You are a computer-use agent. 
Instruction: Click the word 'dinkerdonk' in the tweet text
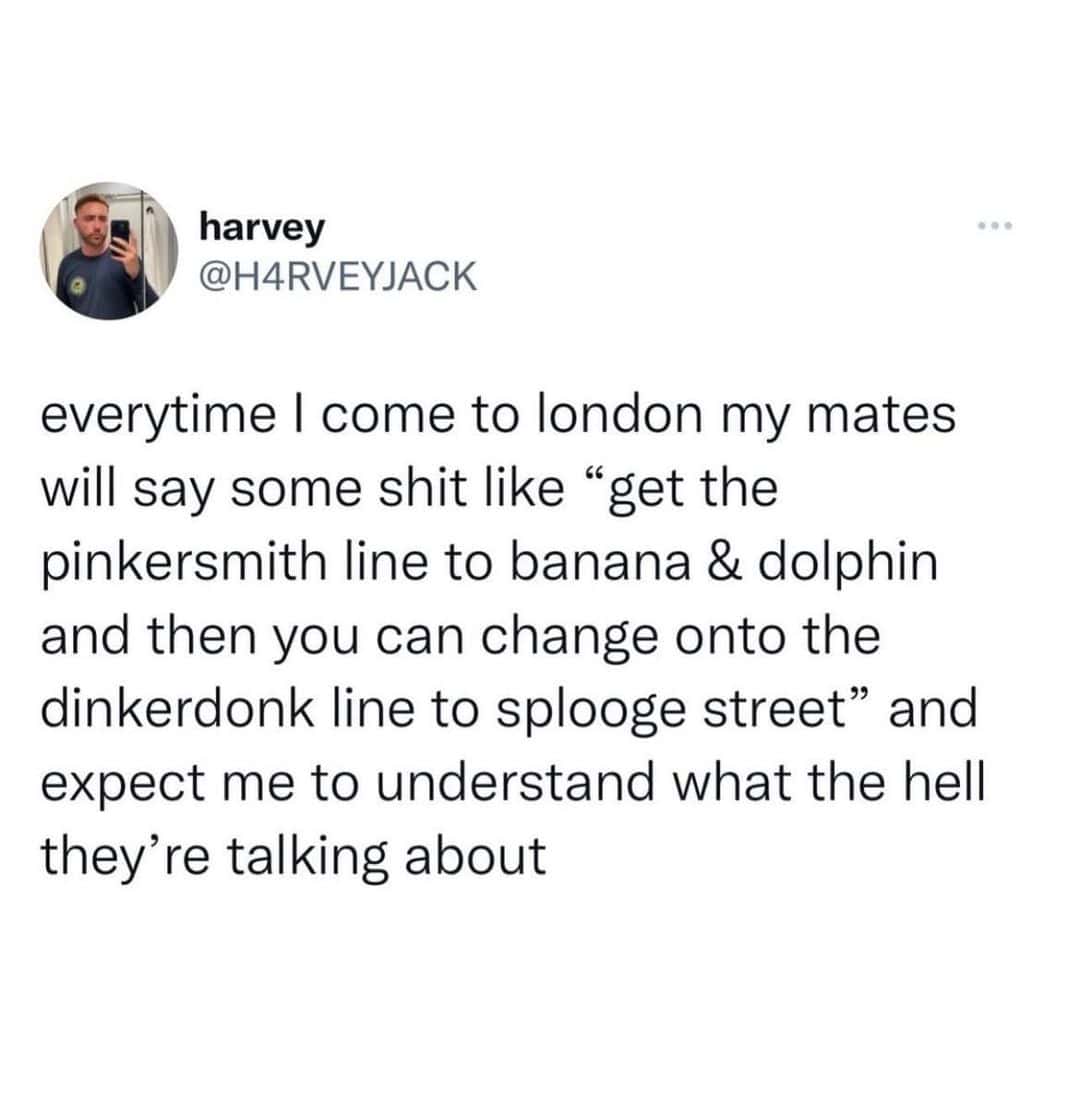[177, 708]
